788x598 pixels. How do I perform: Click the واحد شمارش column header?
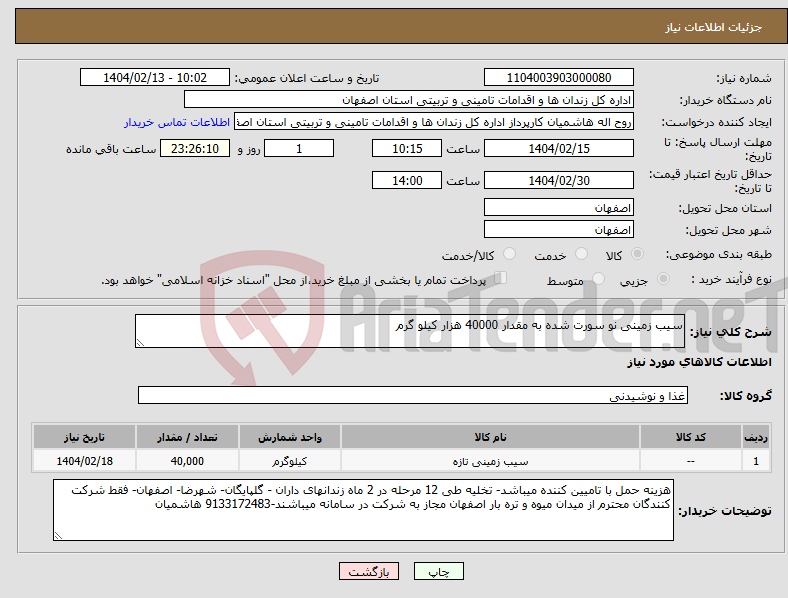pos(290,437)
